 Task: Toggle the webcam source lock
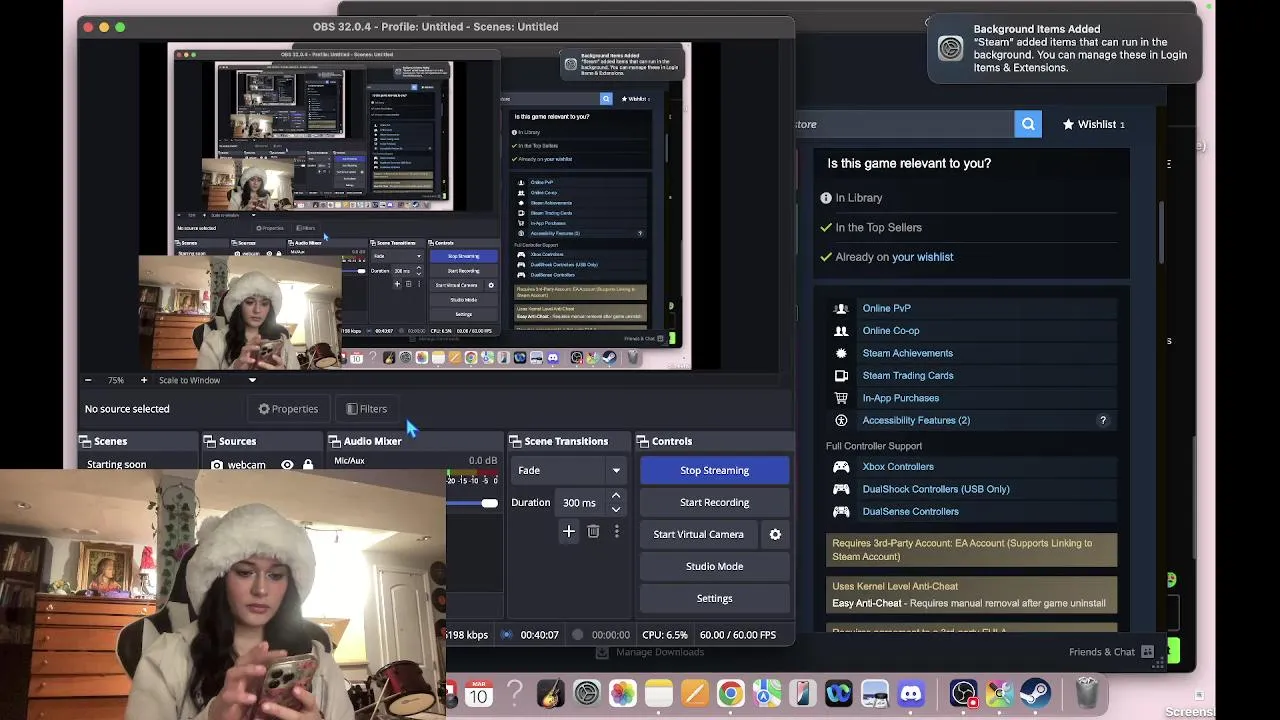click(x=308, y=465)
